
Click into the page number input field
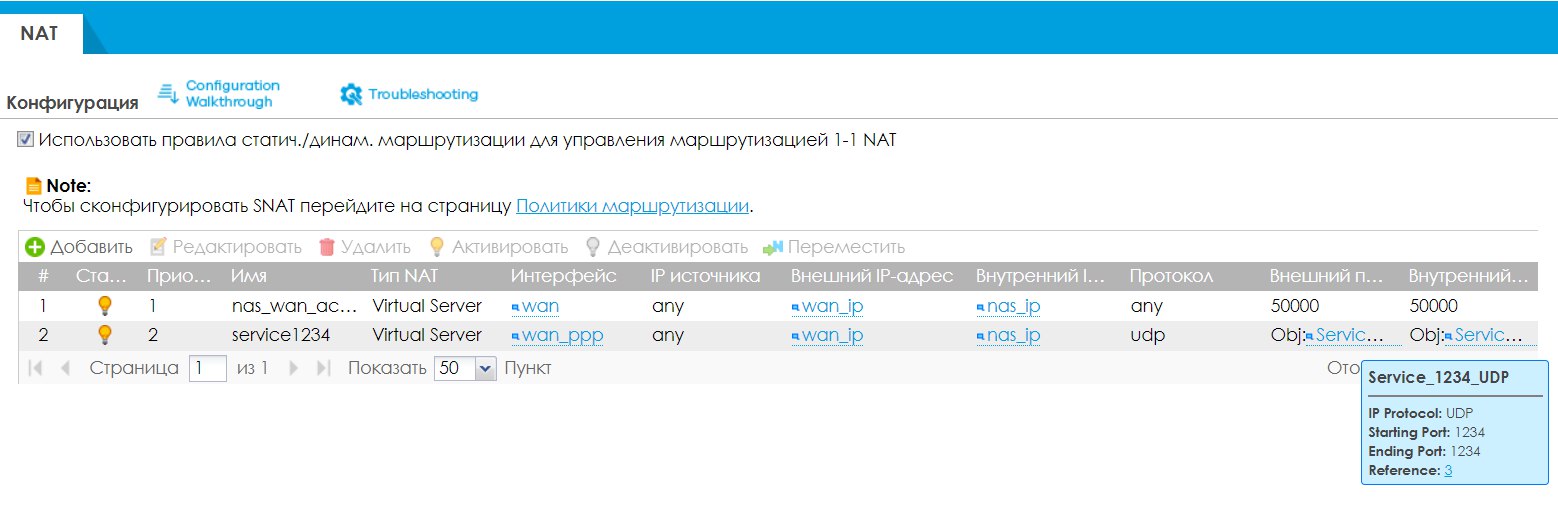tap(209, 368)
